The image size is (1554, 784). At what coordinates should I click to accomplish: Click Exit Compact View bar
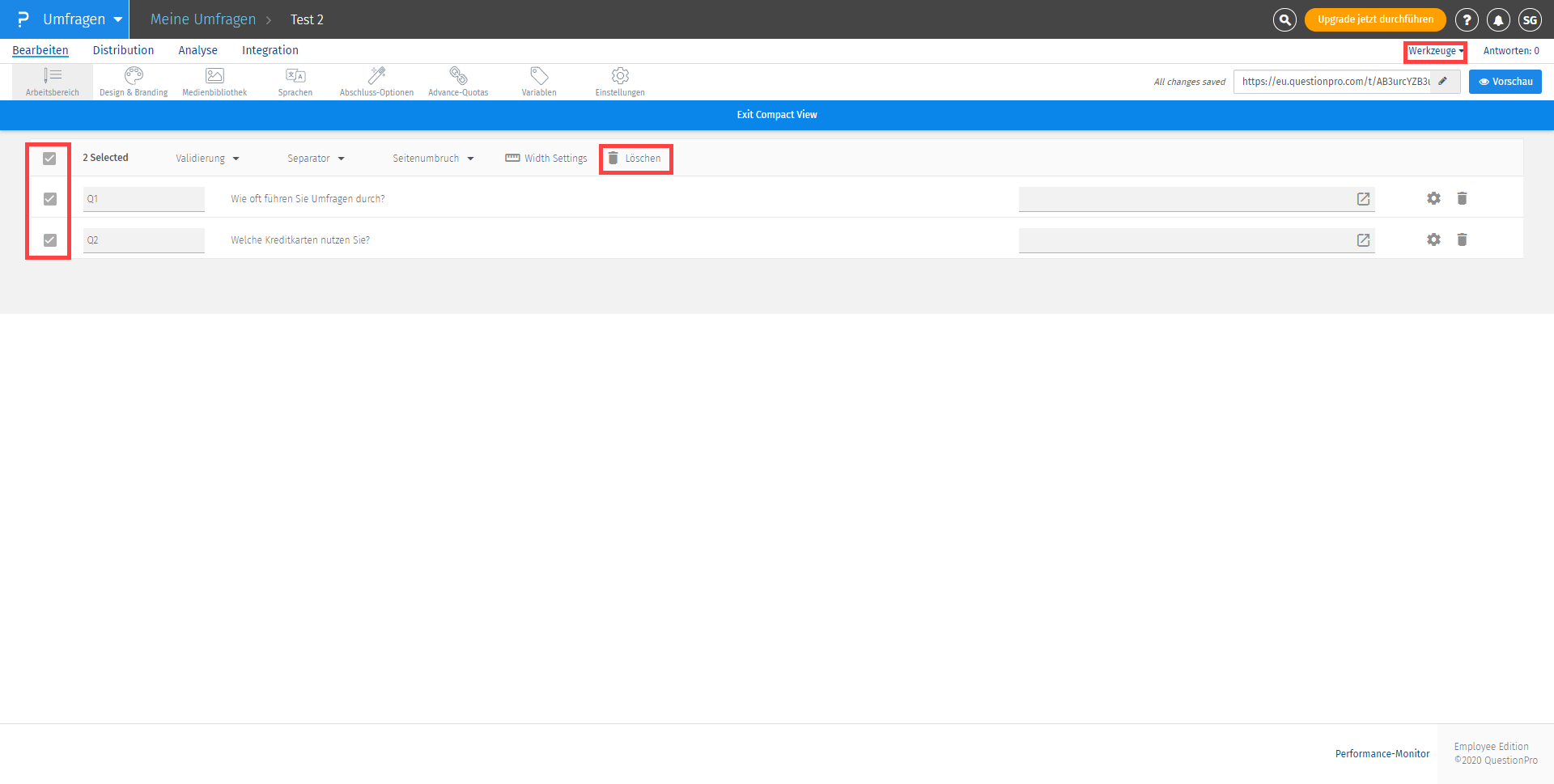[x=777, y=115]
